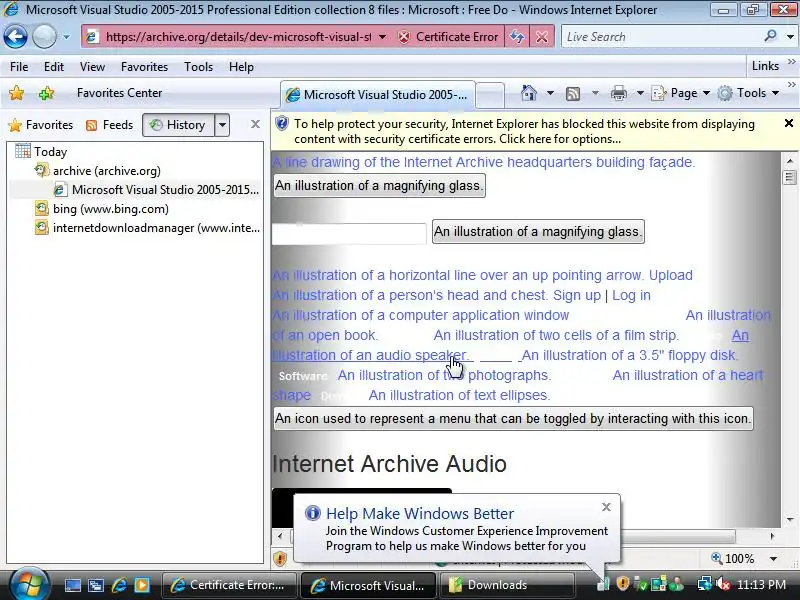Switch to Feeds in Favorites Center
800x600 pixels.
click(x=109, y=125)
